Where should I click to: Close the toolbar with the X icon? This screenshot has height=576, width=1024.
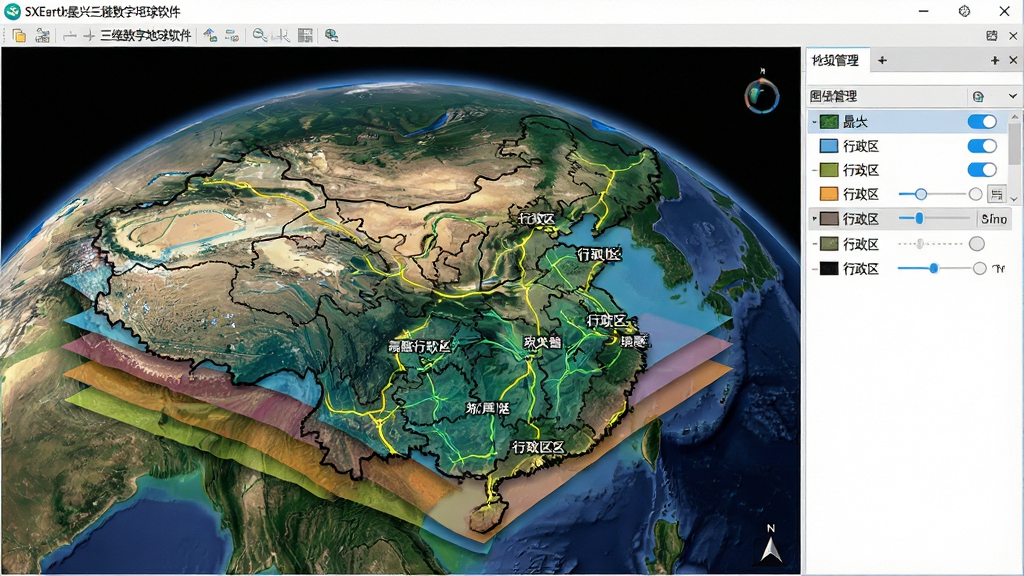coord(1014,36)
